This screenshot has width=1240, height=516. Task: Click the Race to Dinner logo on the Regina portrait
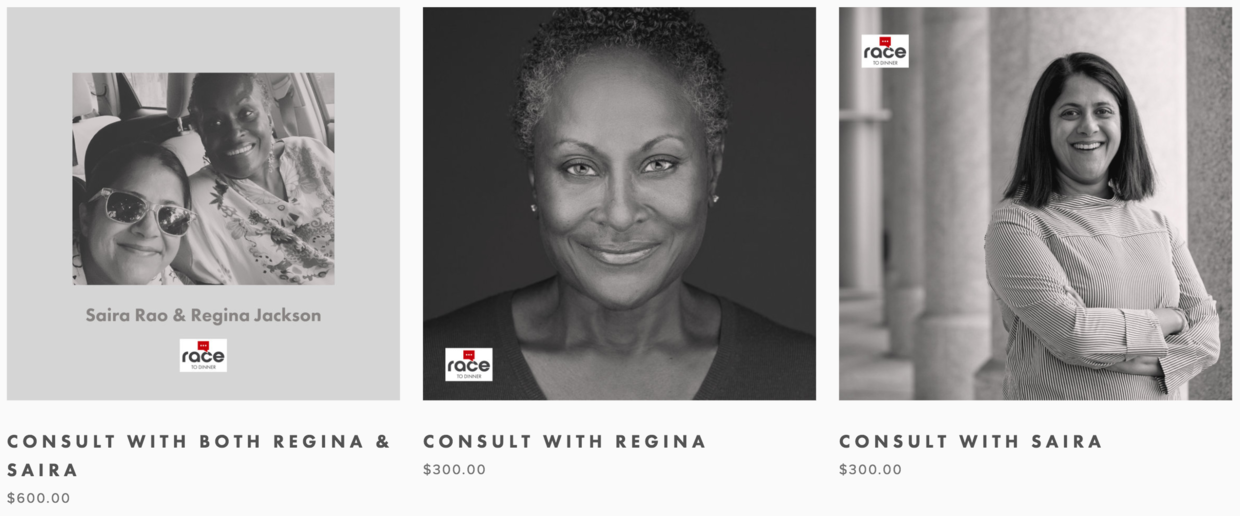469,364
